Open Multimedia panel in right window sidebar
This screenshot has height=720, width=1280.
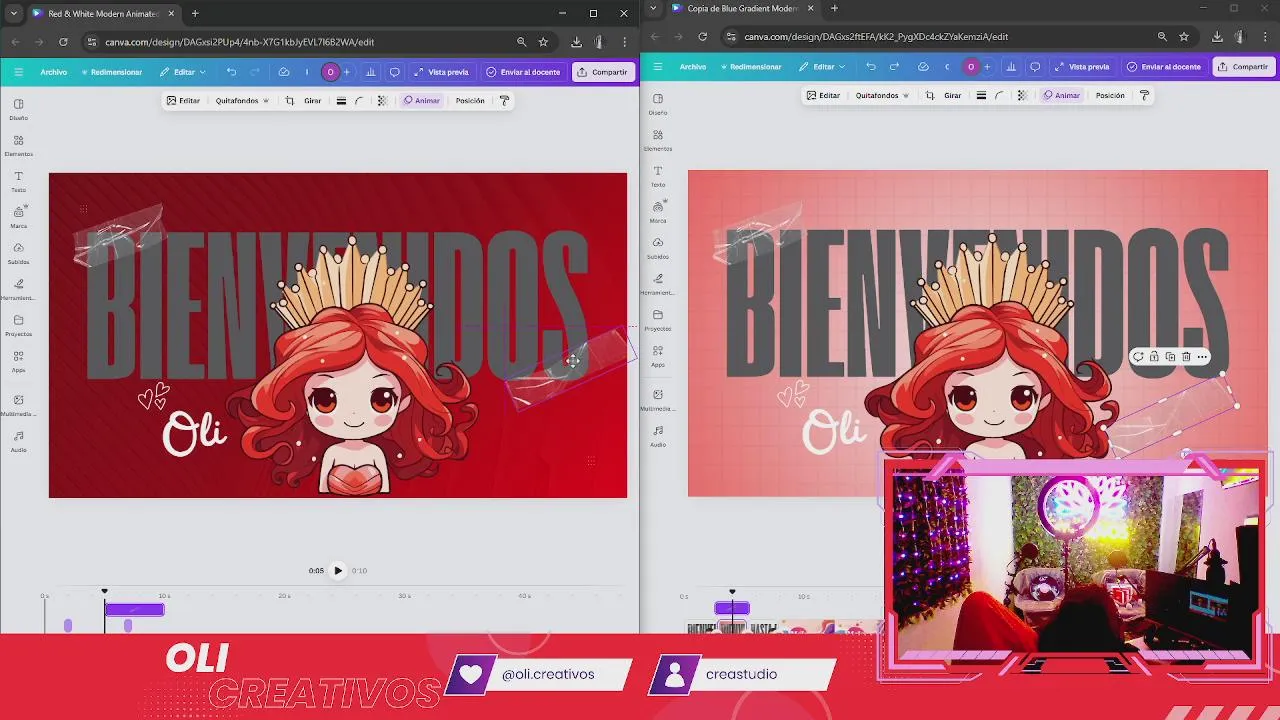coord(658,400)
